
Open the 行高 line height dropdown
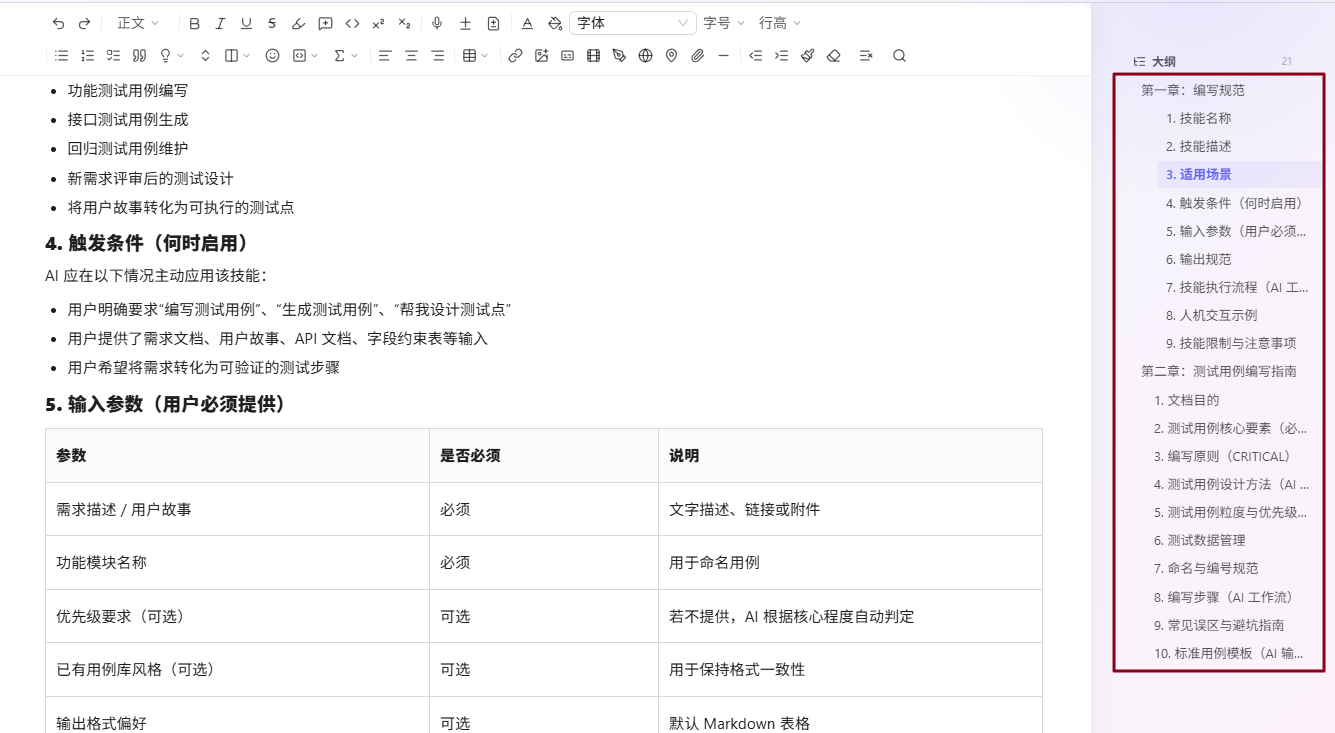tap(779, 23)
